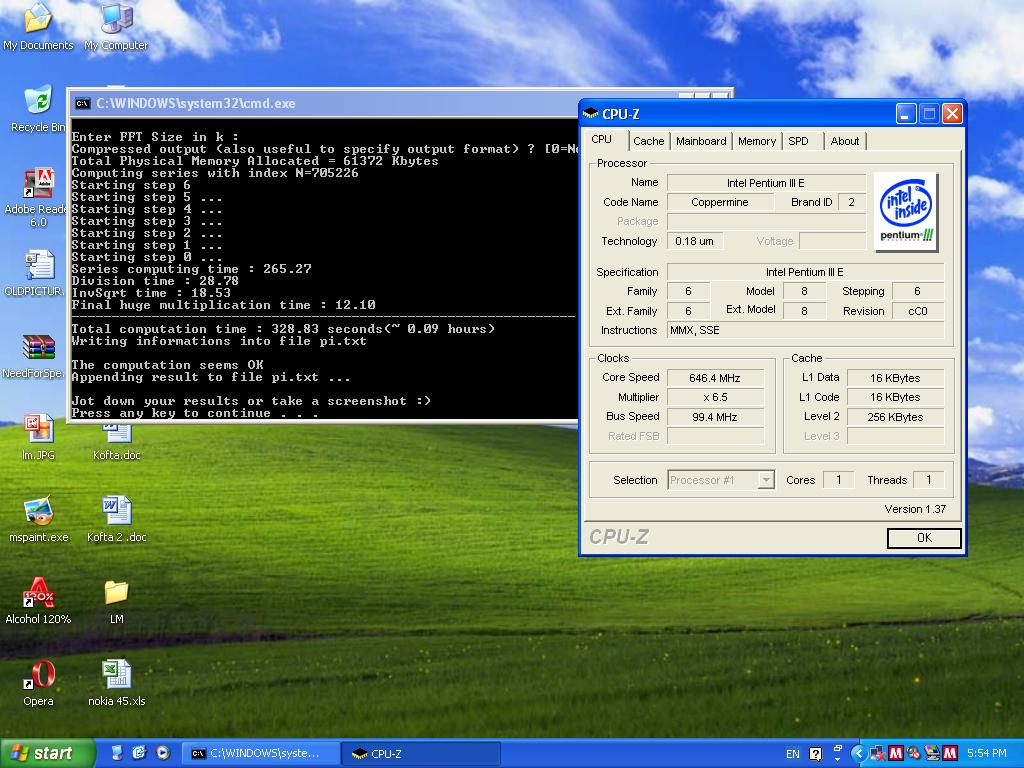Viewport: 1024px width, 768px height.
Task: Switch to the About tab
Action: click(845, 141)
